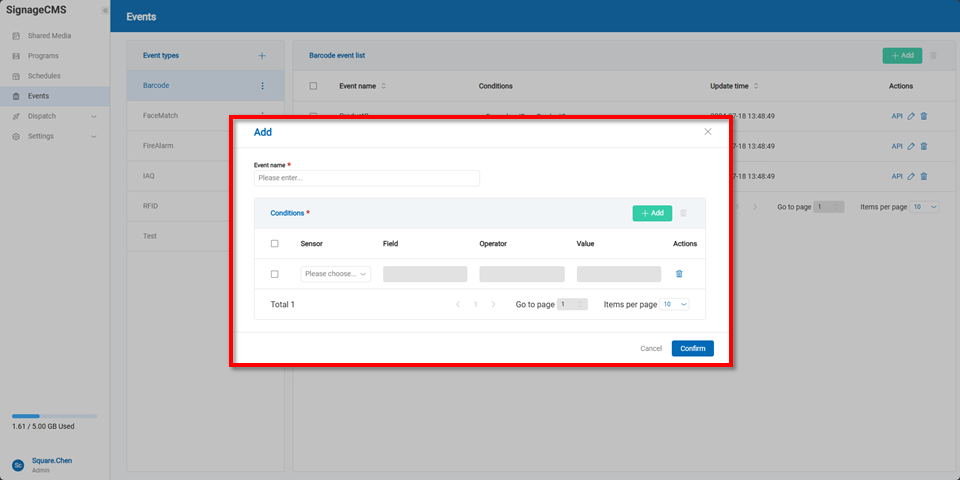960x480 pixels.
Task: Click the trash icon in the Conditions header
Action: pos(684,213)
